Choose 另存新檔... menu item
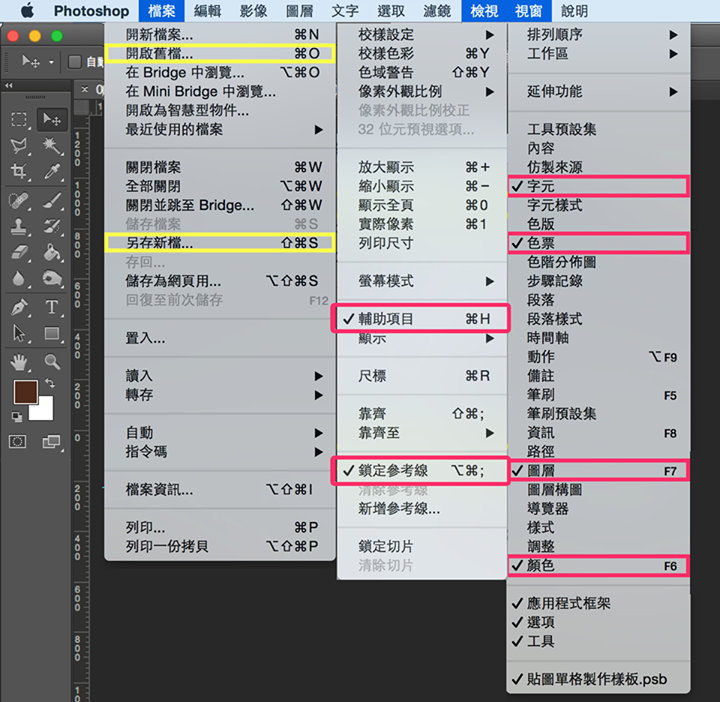 point(220,243)
